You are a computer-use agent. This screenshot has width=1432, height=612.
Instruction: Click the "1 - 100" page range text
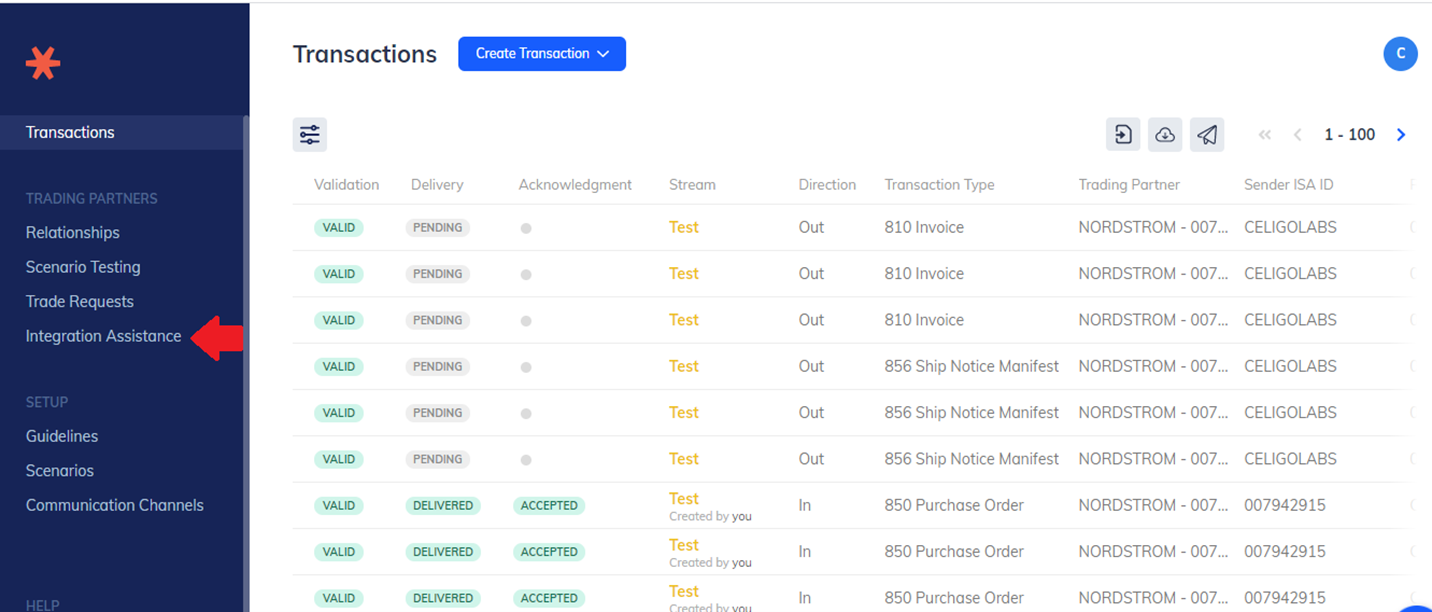point(1350,135)
